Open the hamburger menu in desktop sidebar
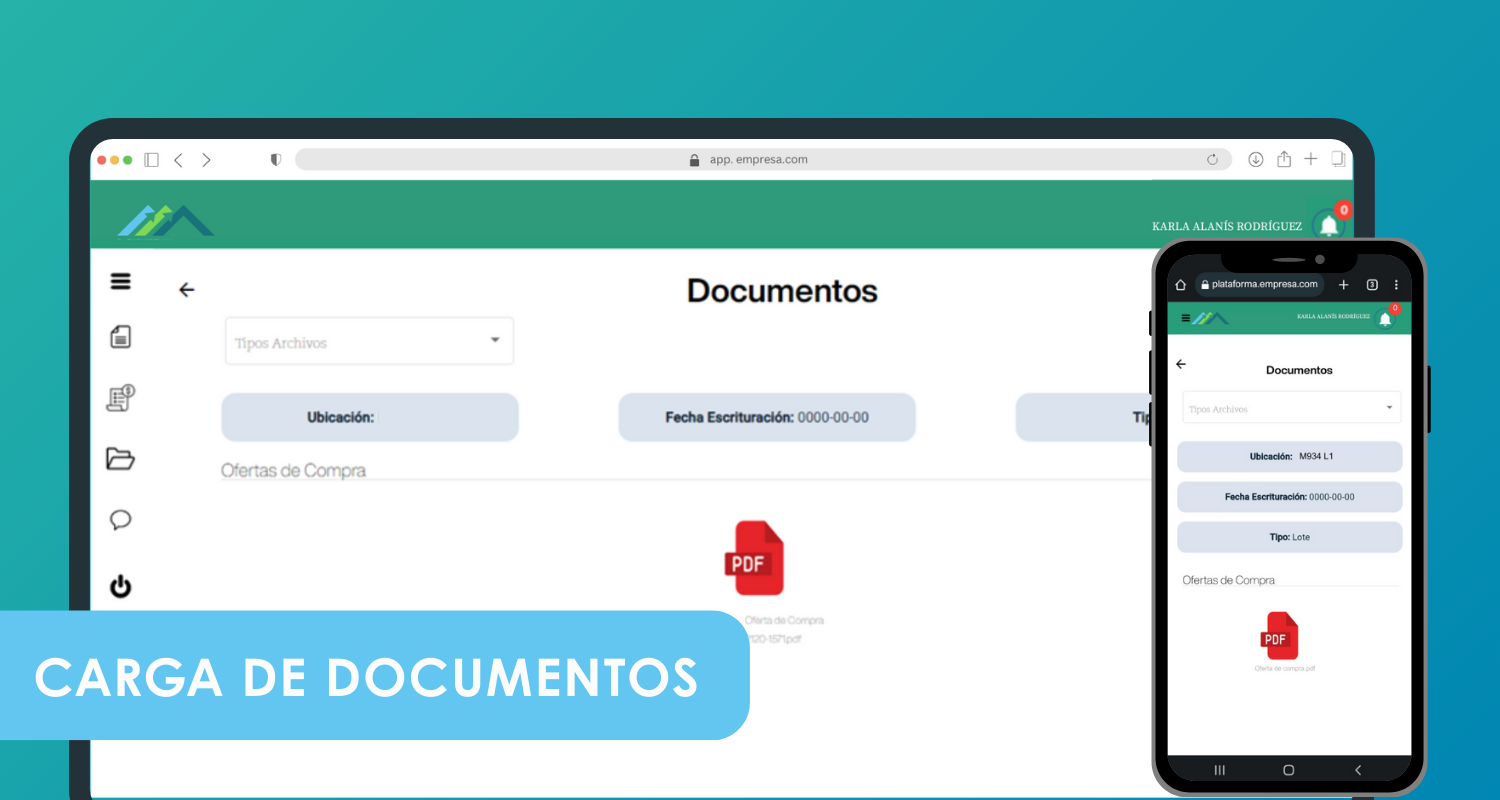 121,282
